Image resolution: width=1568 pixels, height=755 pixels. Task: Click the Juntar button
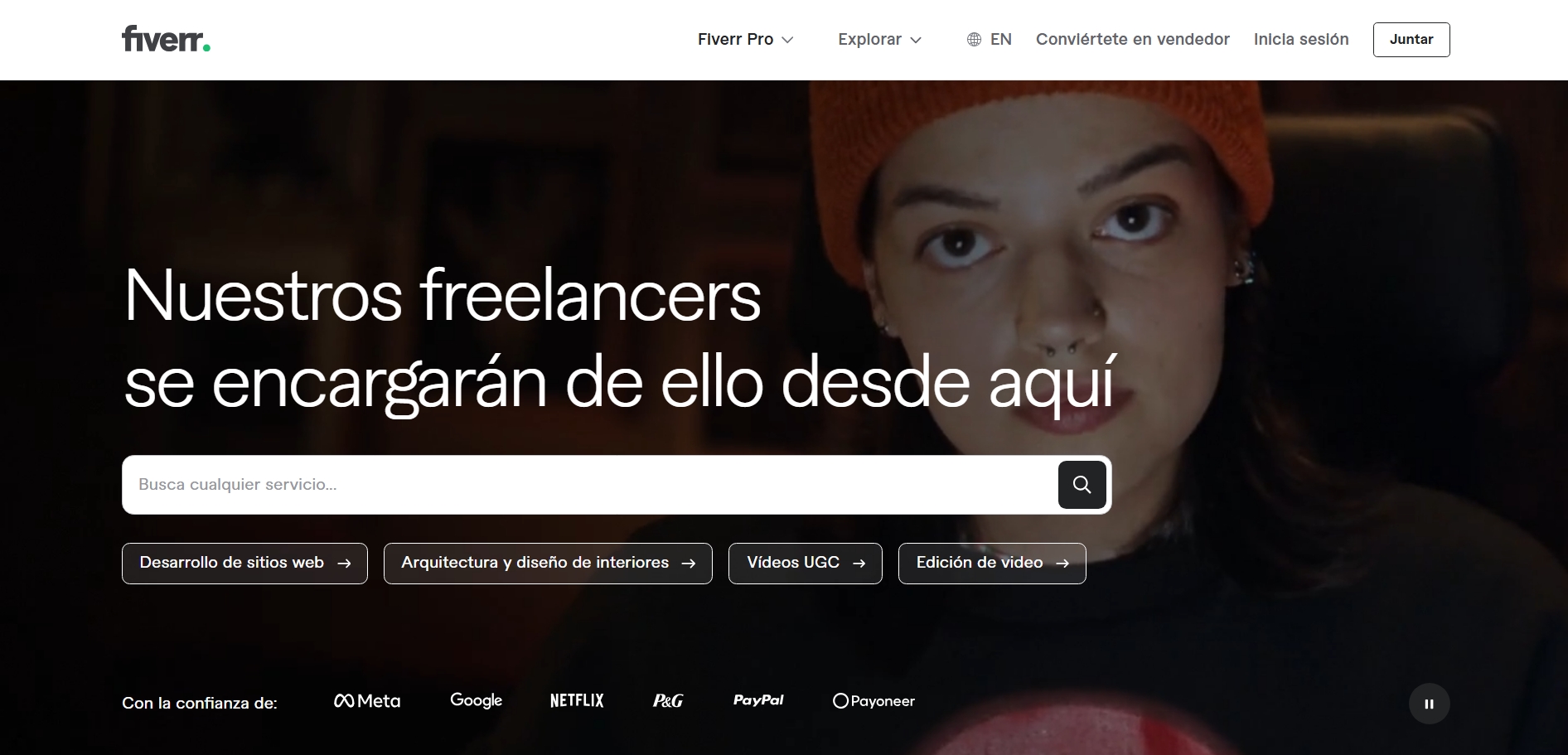(1411, 40)
